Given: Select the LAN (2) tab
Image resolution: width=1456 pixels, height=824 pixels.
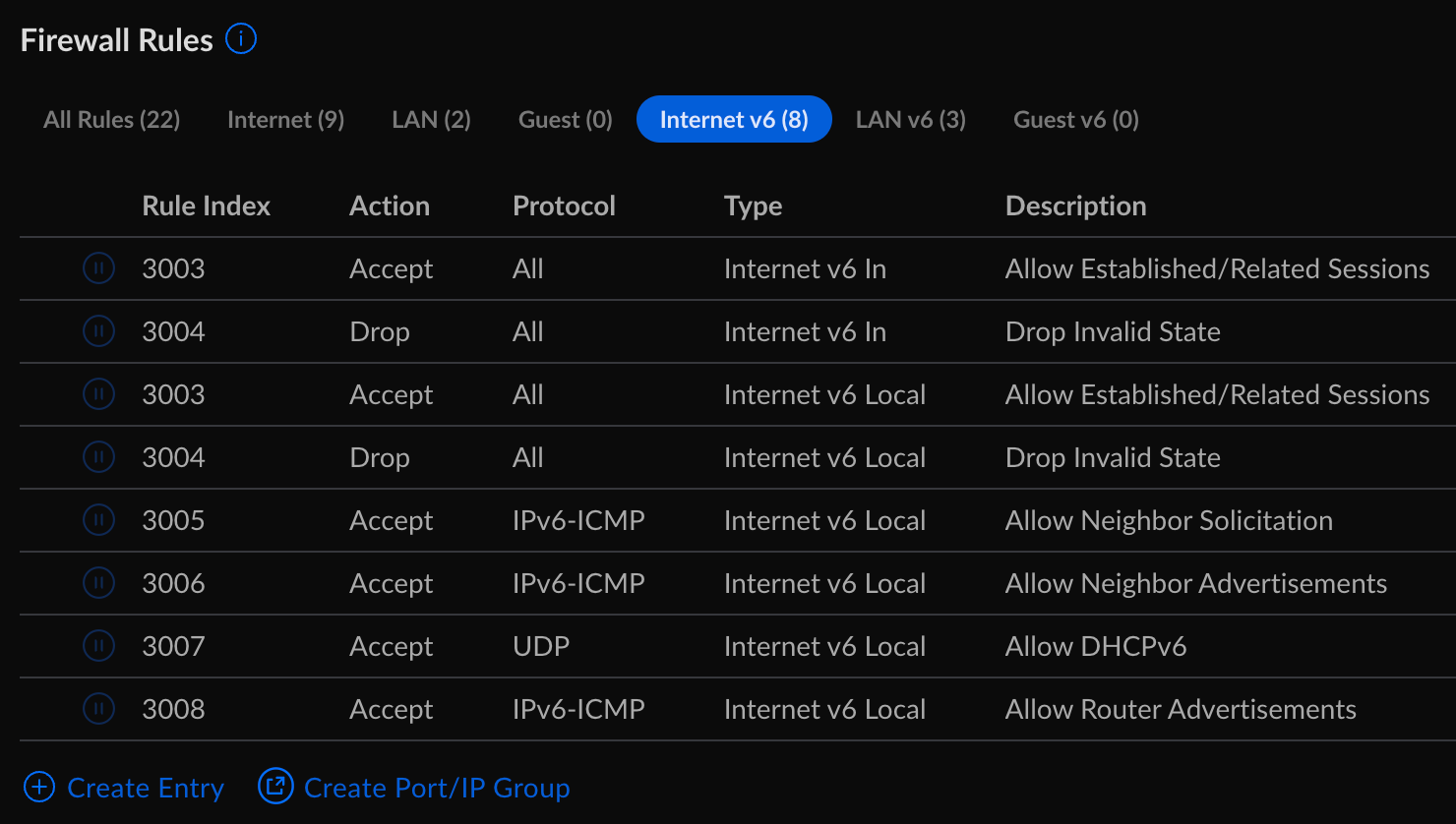Looking at the screenshot, I should pyautogui.click(x=432, y=120).
